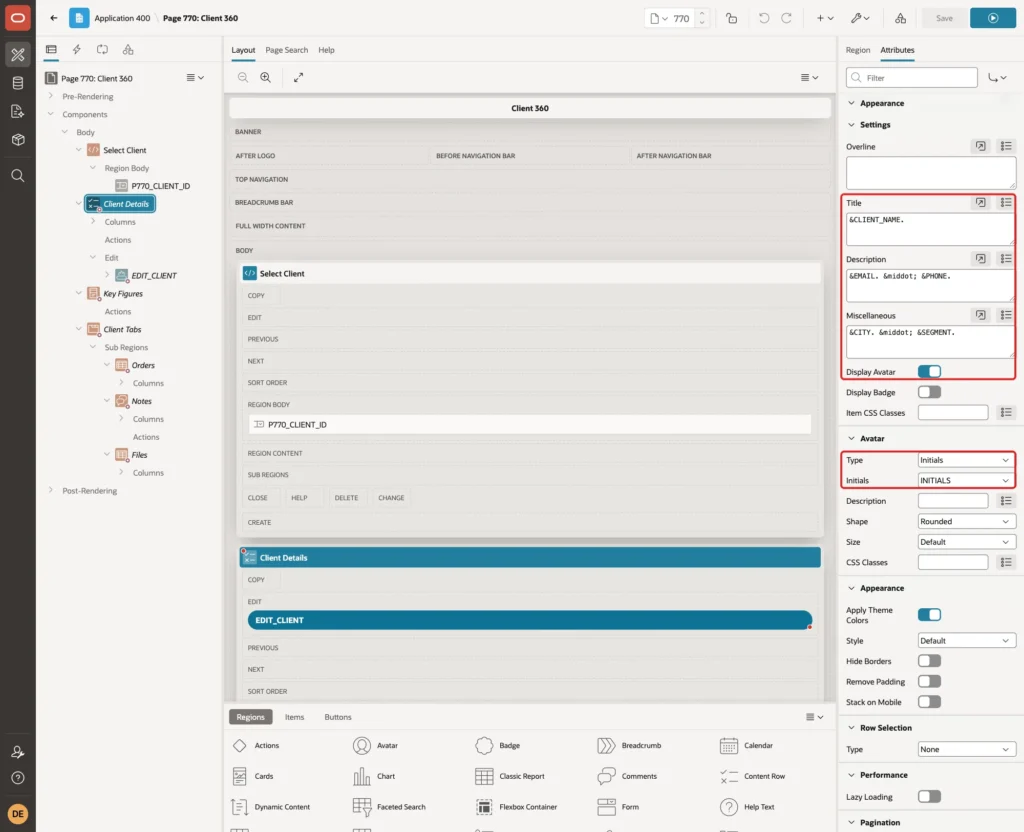Open Style dropdown under Appearance
The height and width of the screenshot is (832, 1024).
point(966,641)
